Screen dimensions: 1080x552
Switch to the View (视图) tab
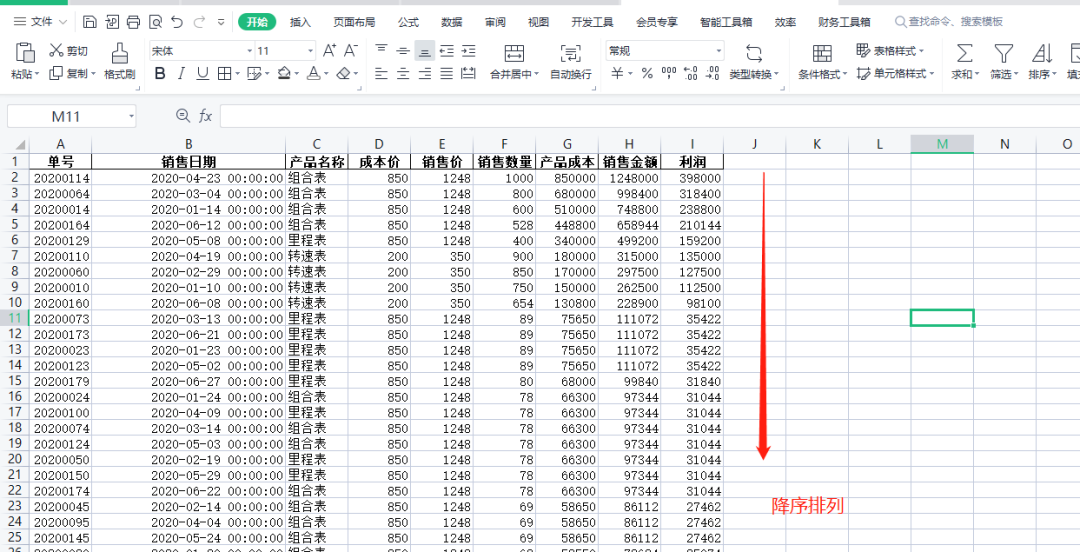pos(538,22)
